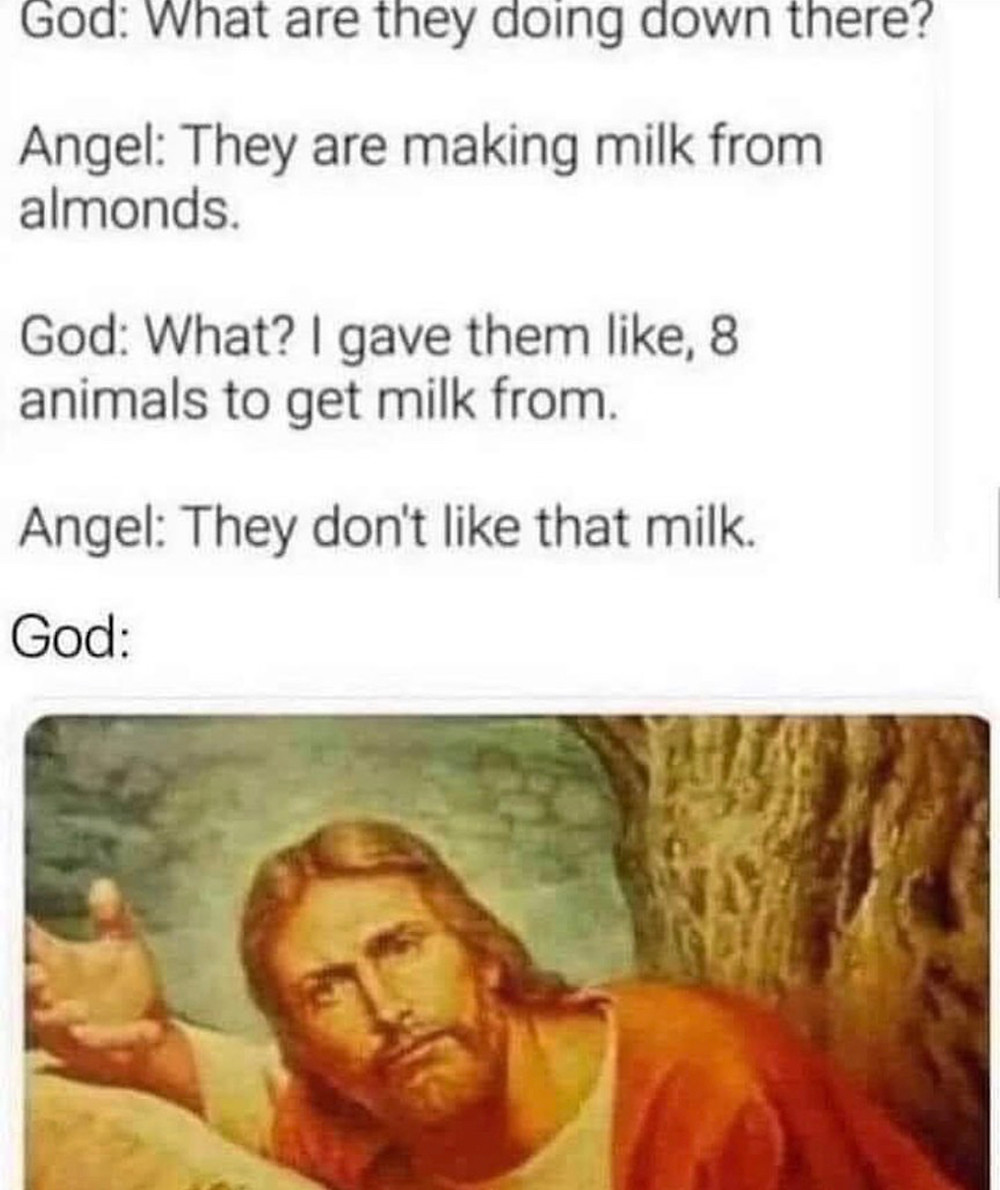Click the final "God:" label above painting

pyautogui.click(x=70, y=637)
